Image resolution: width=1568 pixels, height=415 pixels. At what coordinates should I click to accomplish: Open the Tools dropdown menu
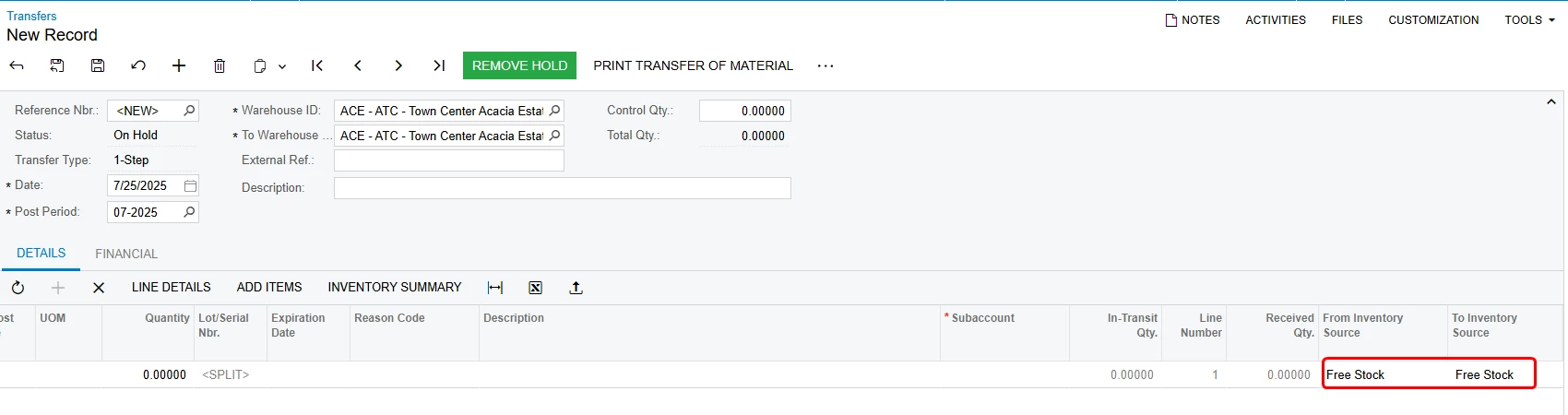pos(1529,19)
